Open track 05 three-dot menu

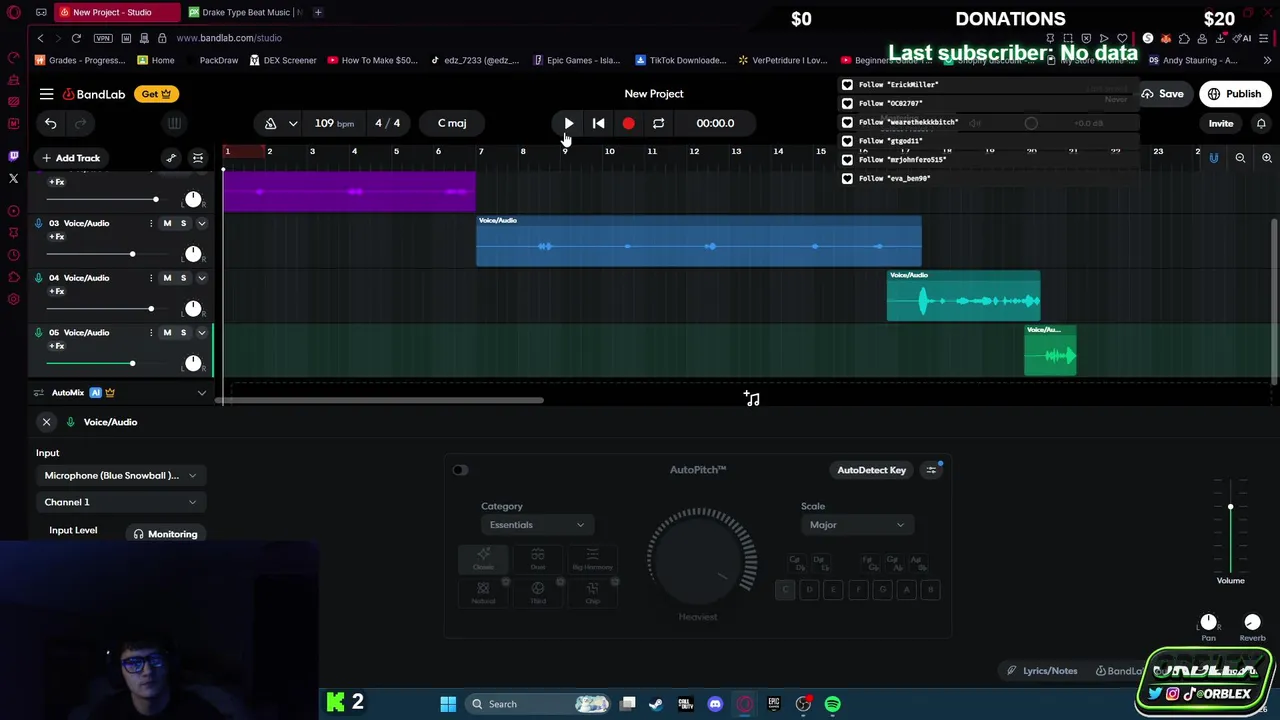[151, 332]
